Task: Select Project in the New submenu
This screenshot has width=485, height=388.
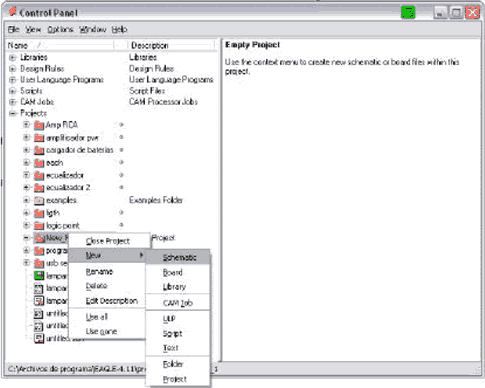Action: 178,379
